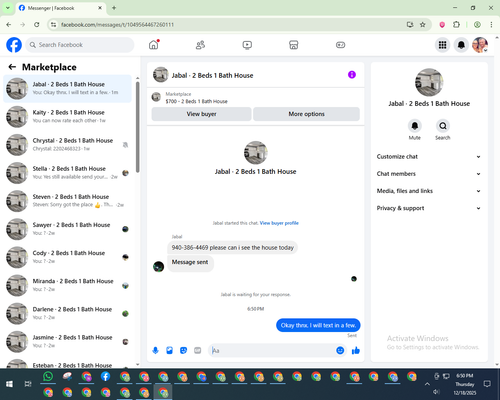Click the sent message Okay thnx bubble

tap(318, 325)
